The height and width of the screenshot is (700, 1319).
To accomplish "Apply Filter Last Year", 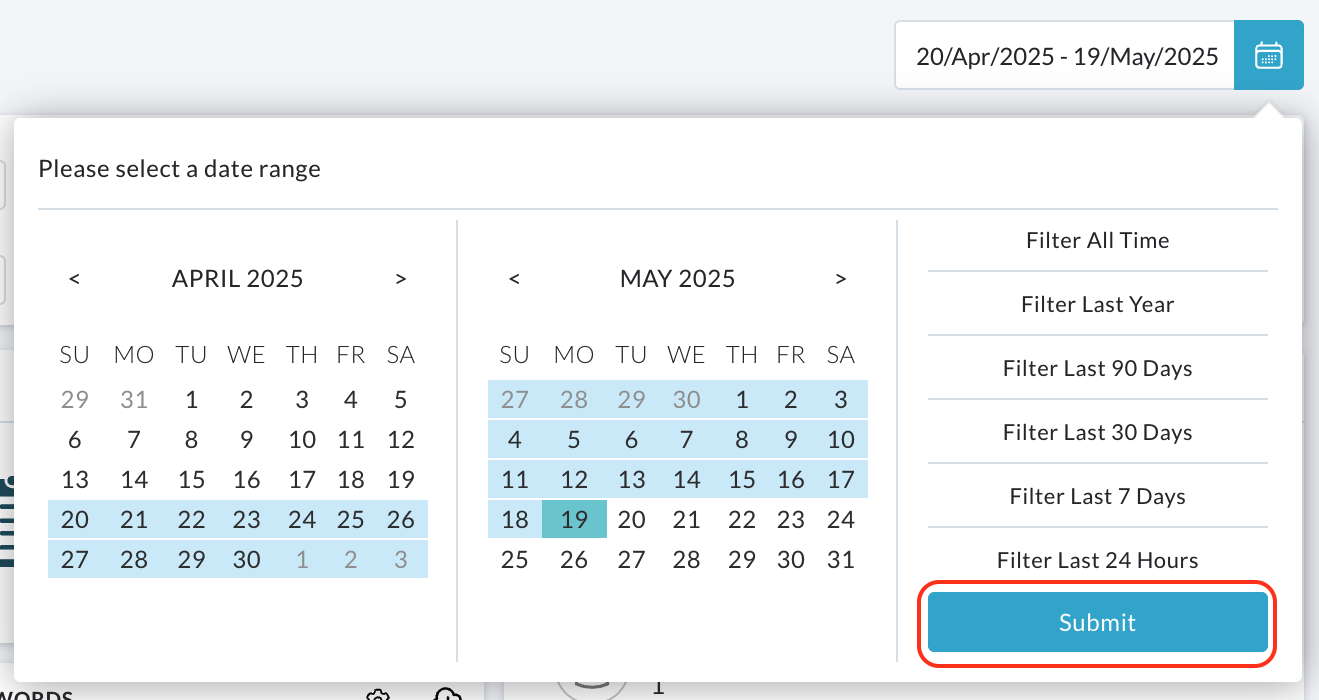I will point(1097,304).
